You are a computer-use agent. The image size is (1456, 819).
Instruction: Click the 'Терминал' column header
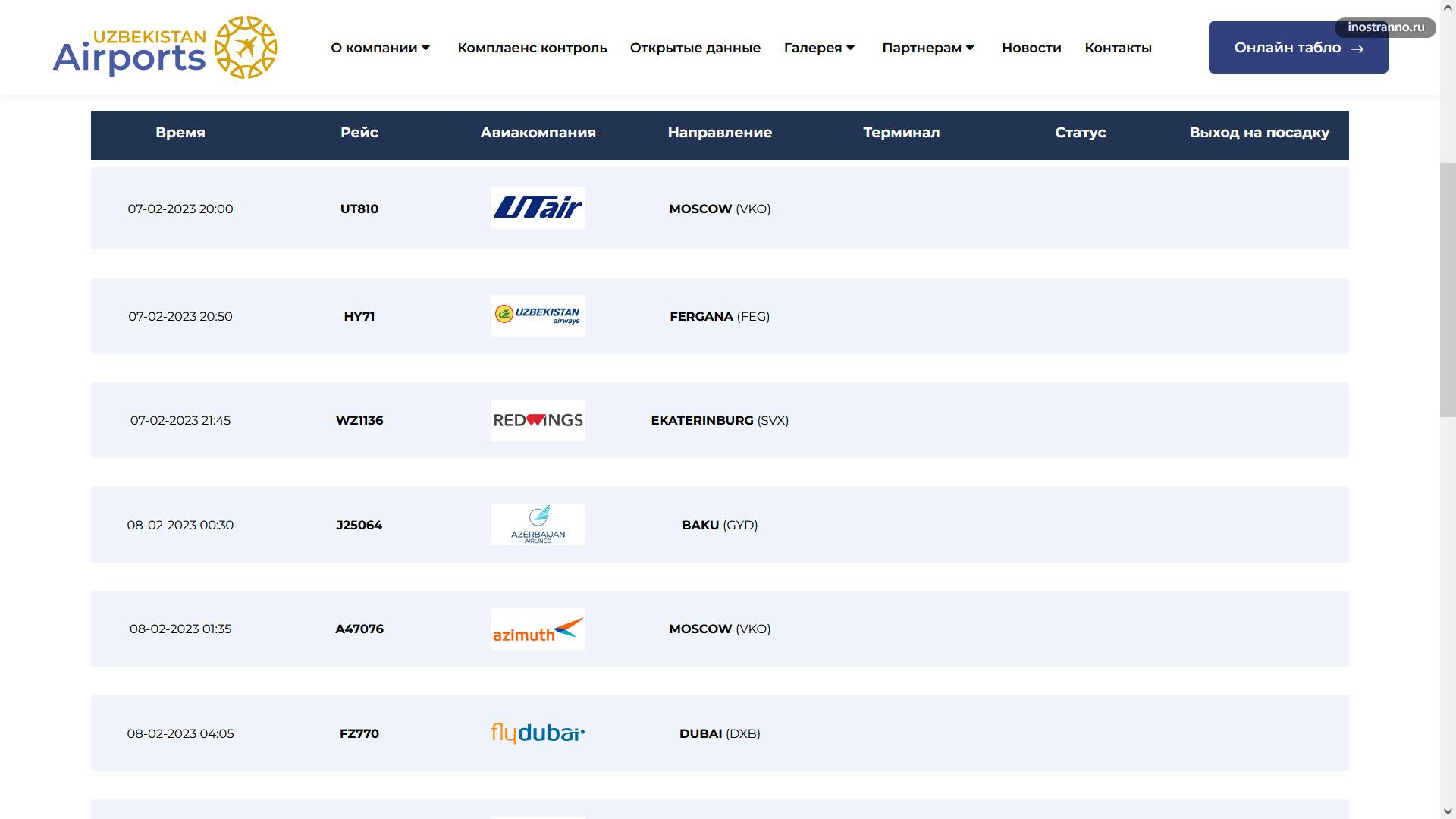click(902, 133)
